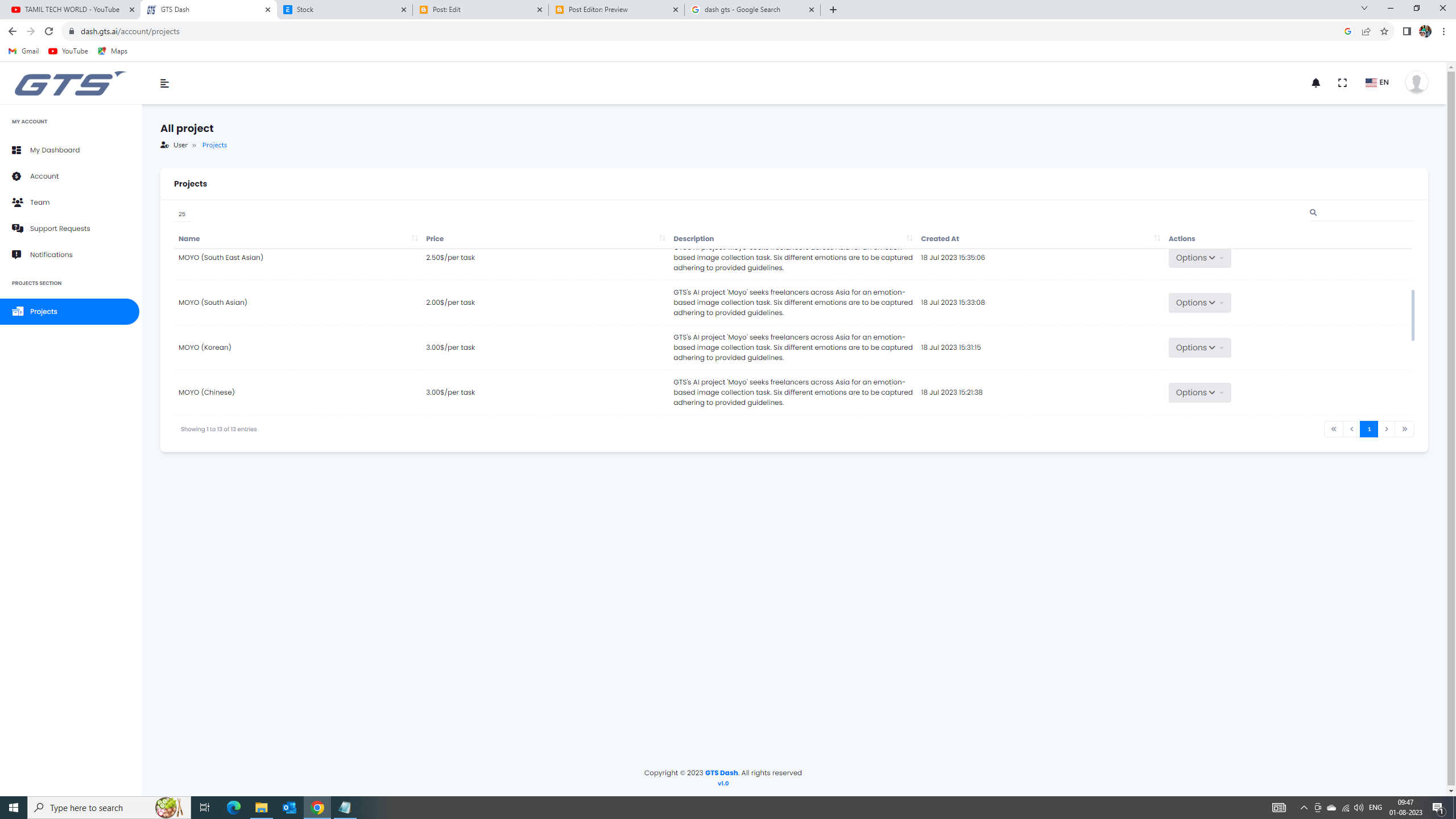Screen dimensions: 1456x819
Task: Collapse sidebar with hamburger menu icon
Action: (164, 84)
